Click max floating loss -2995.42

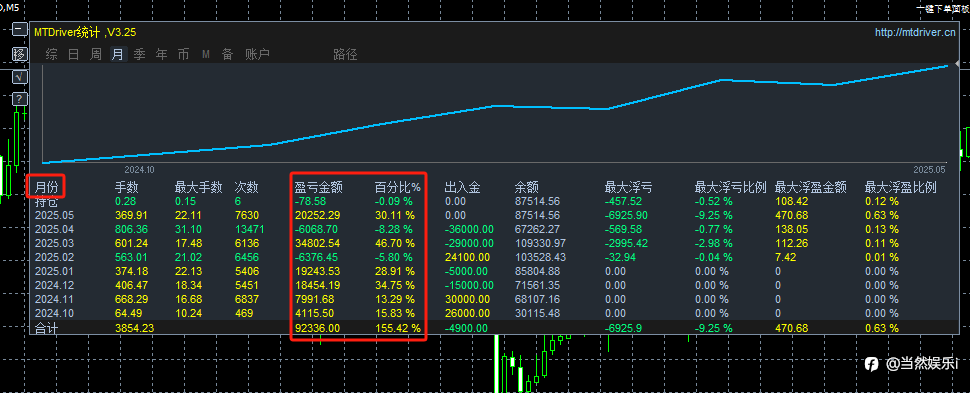(627, 243)
